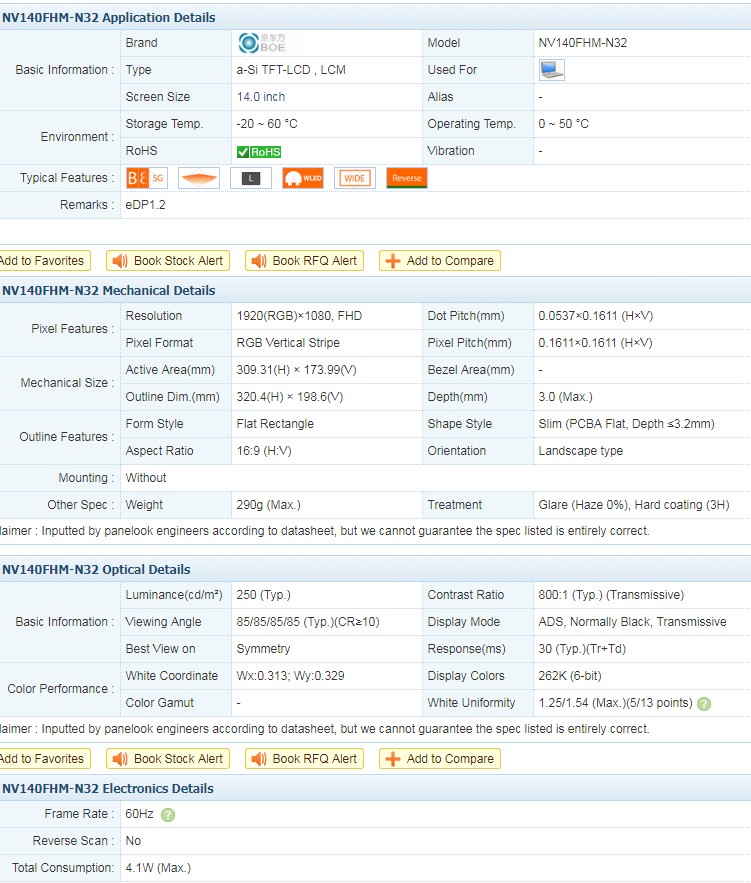Select the Reverse Scan value No
Screen dimensions: 751x883
[x=133, y=841]
